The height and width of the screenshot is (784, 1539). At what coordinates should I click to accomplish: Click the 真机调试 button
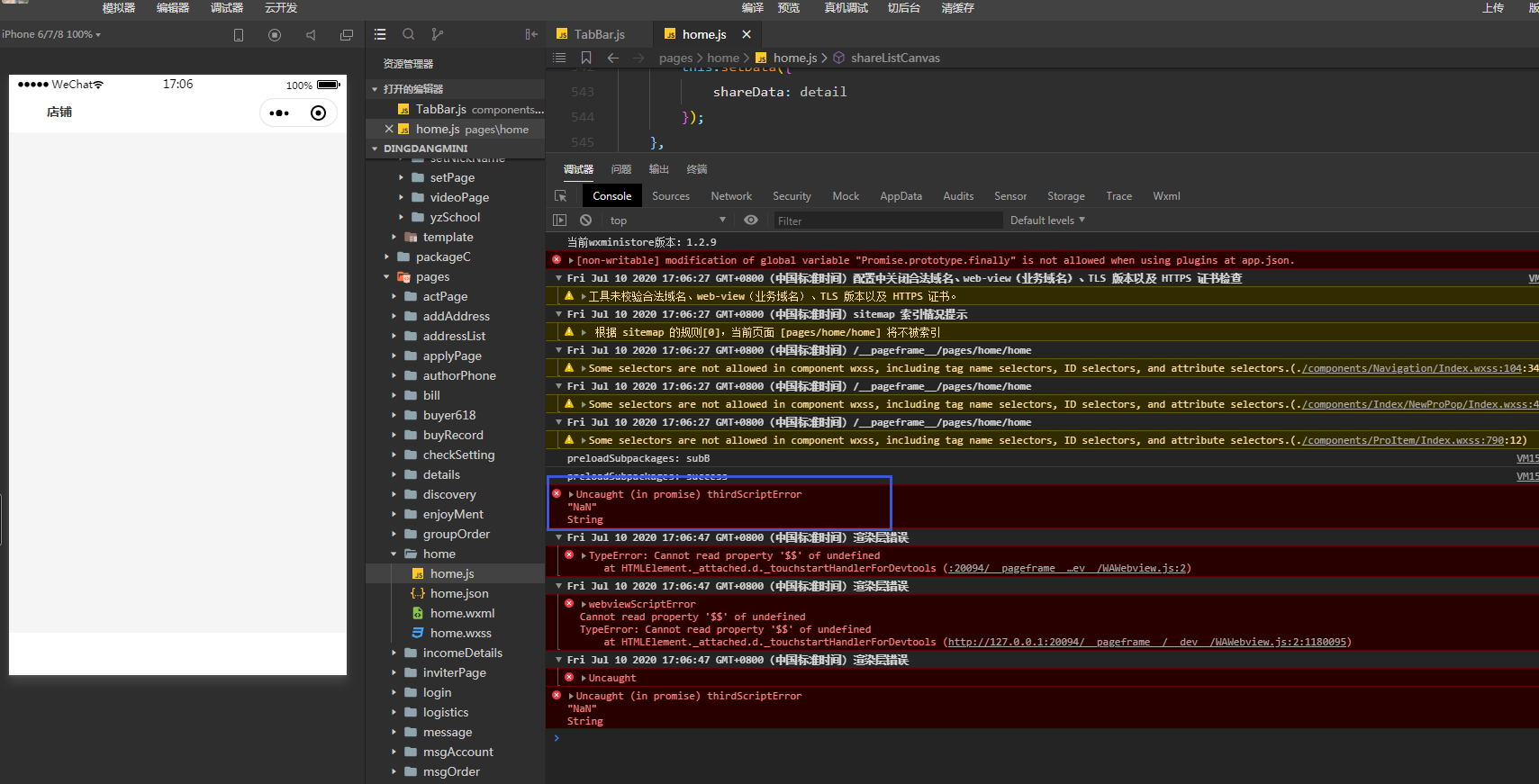(x=846, y=7)
